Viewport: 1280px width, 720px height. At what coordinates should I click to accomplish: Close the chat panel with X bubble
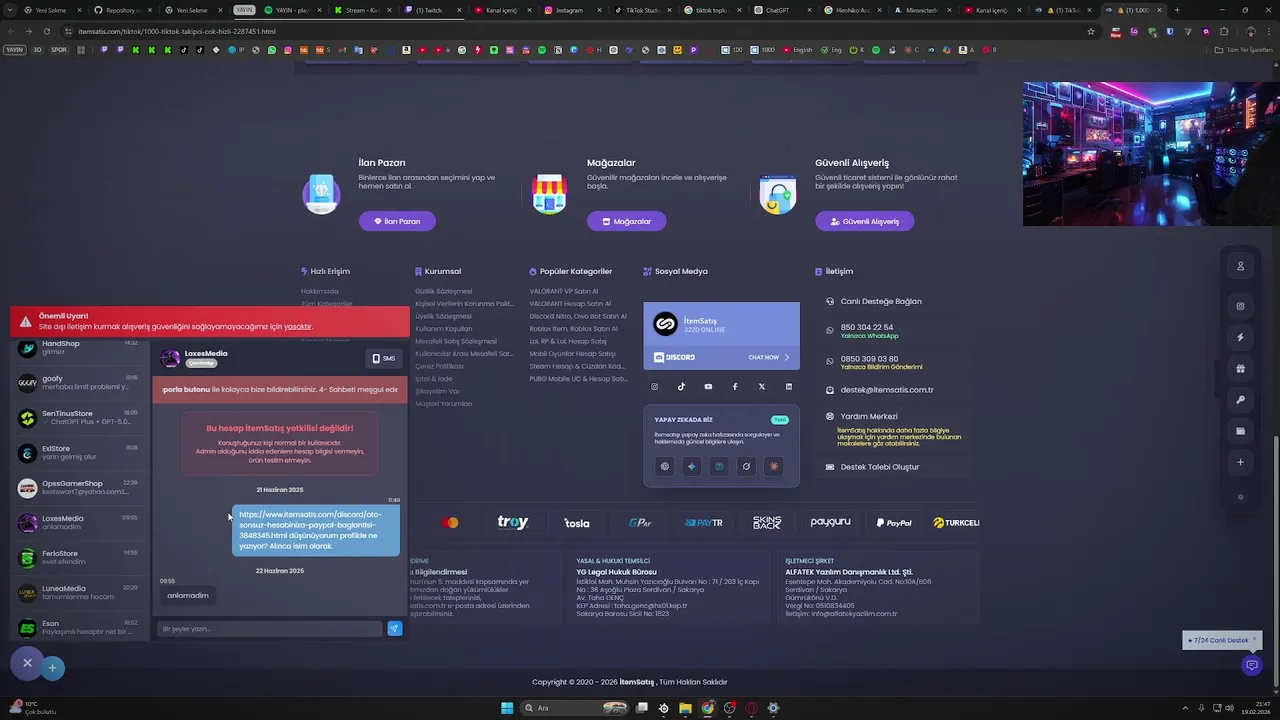(27, 662)
